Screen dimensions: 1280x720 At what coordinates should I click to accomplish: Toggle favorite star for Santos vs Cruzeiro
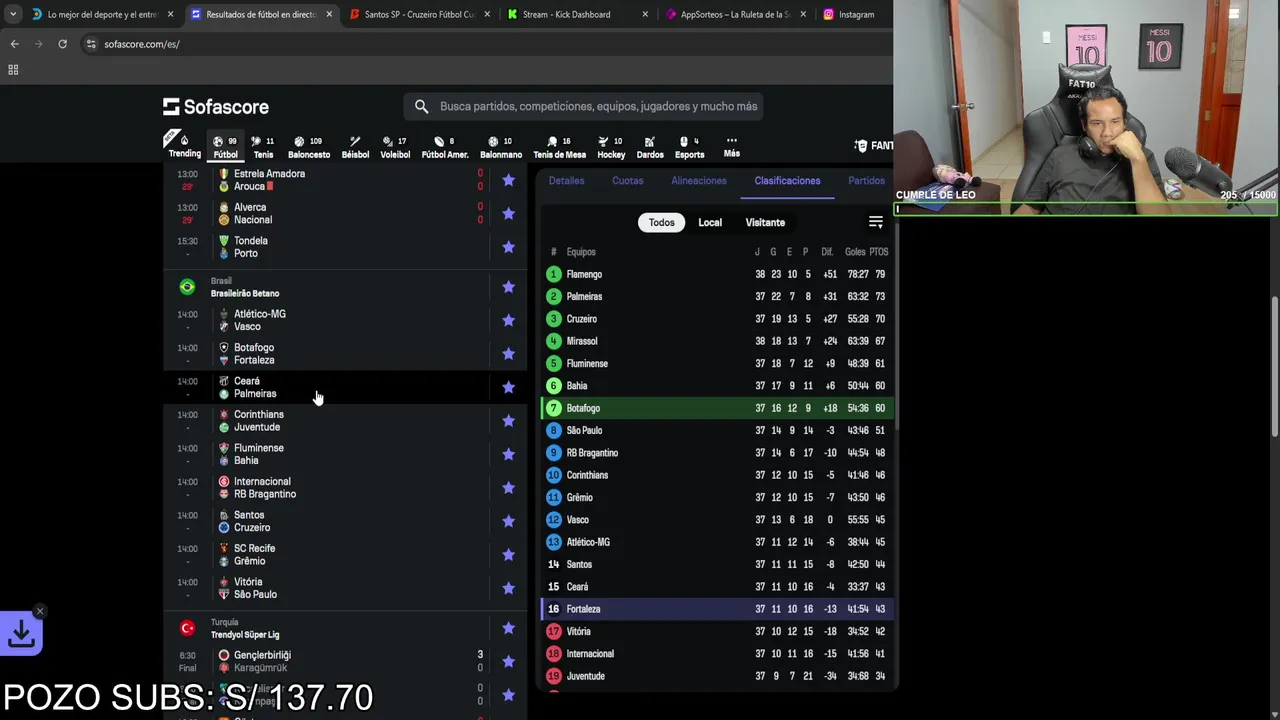[x=508, y=521]
